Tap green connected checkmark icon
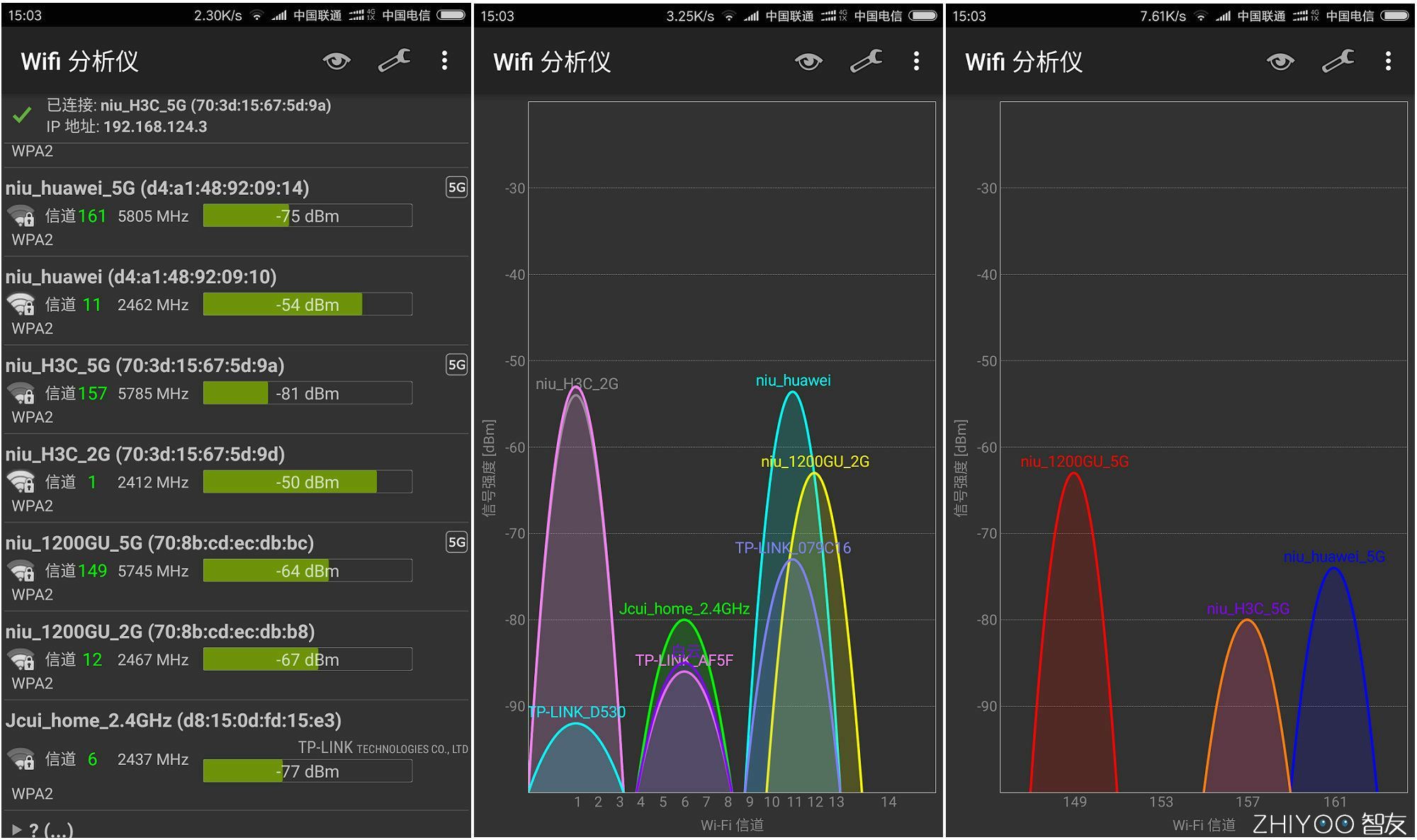1417x840 pixels. point(22,115)
